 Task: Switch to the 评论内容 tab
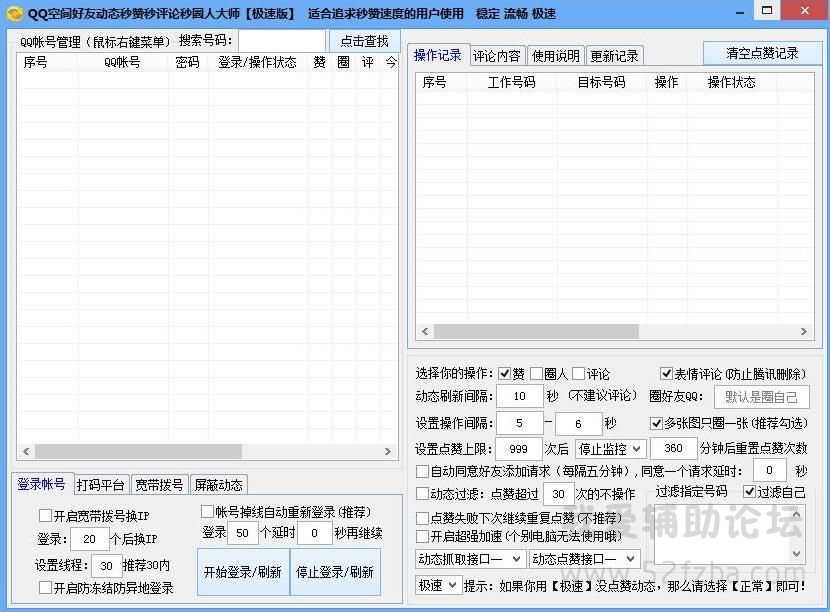(x=496, y=56)
